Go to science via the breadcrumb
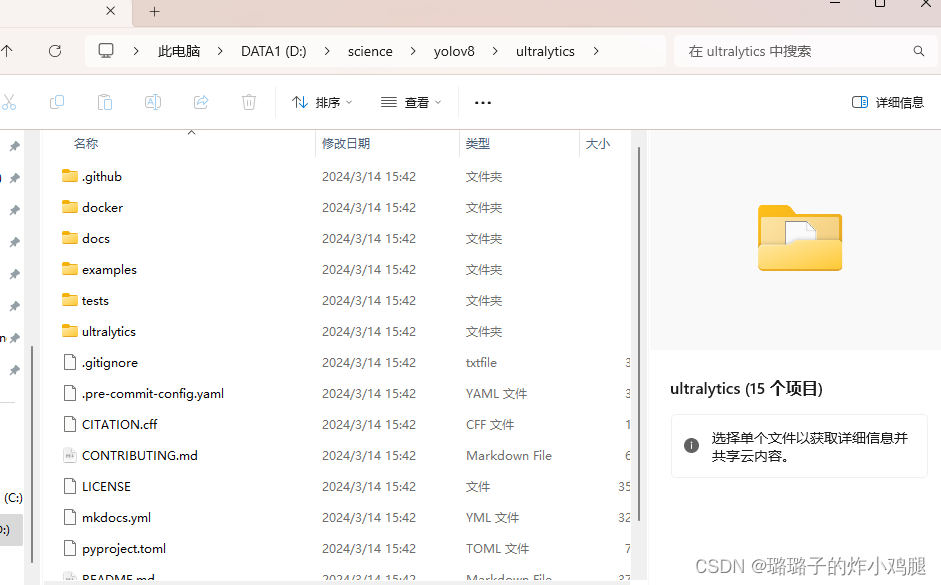This screenshot has height=585, width=941. click(x=370, y=51)
